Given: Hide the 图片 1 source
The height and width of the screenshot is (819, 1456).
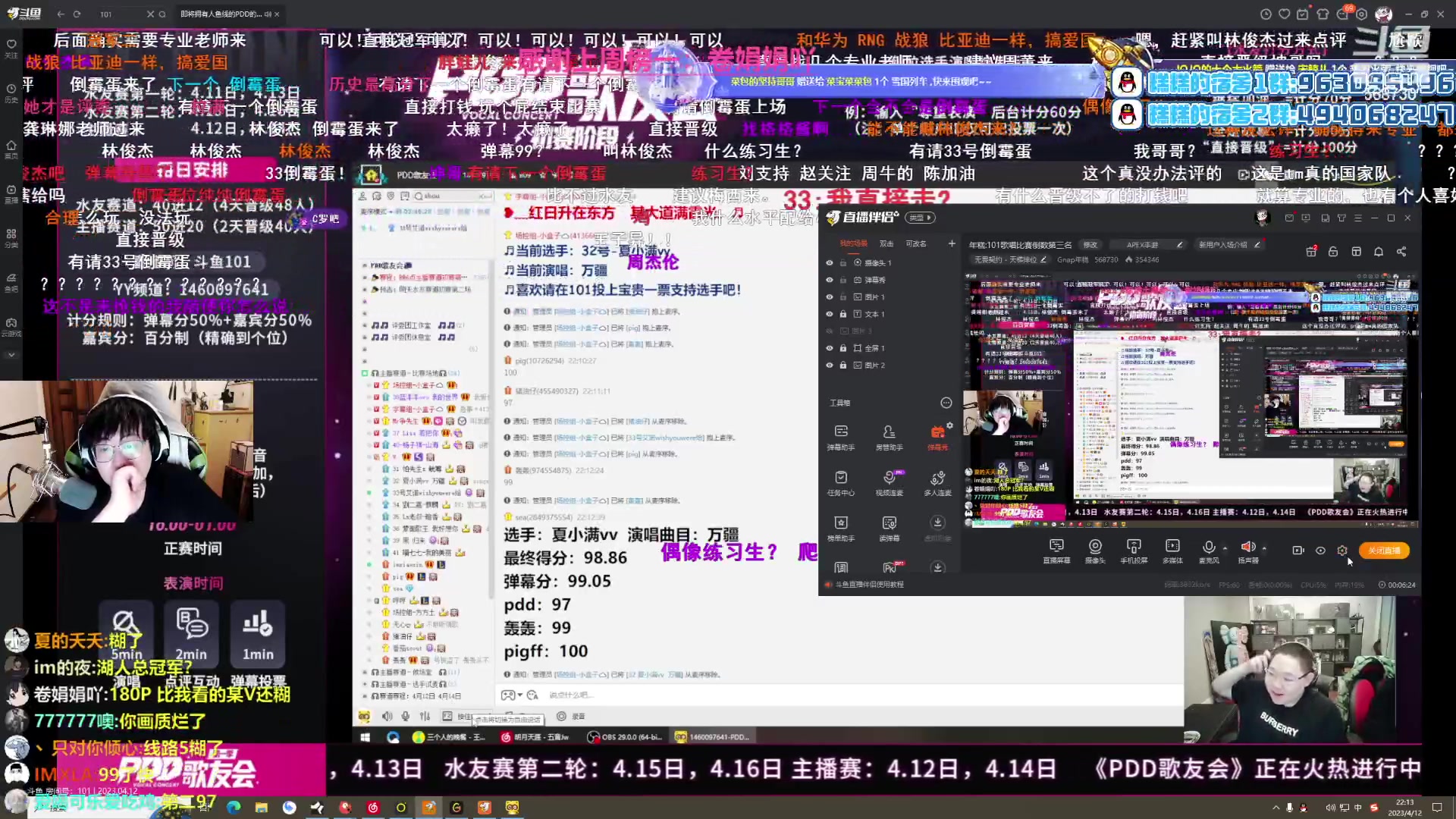Looking at the screenshot, I should (830, 297).
